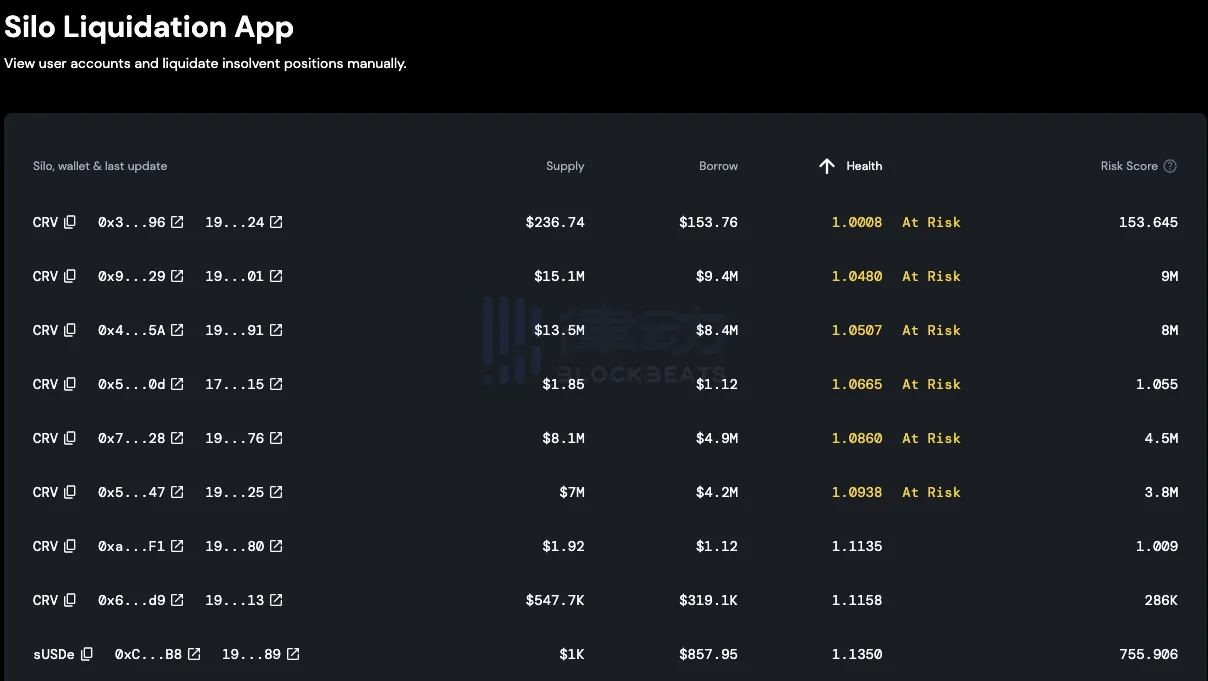Image resolution: width=1208 pixels, height=681 pixels.
Task: Click the Silo, wallet & last update header
Action: point(100,166)
